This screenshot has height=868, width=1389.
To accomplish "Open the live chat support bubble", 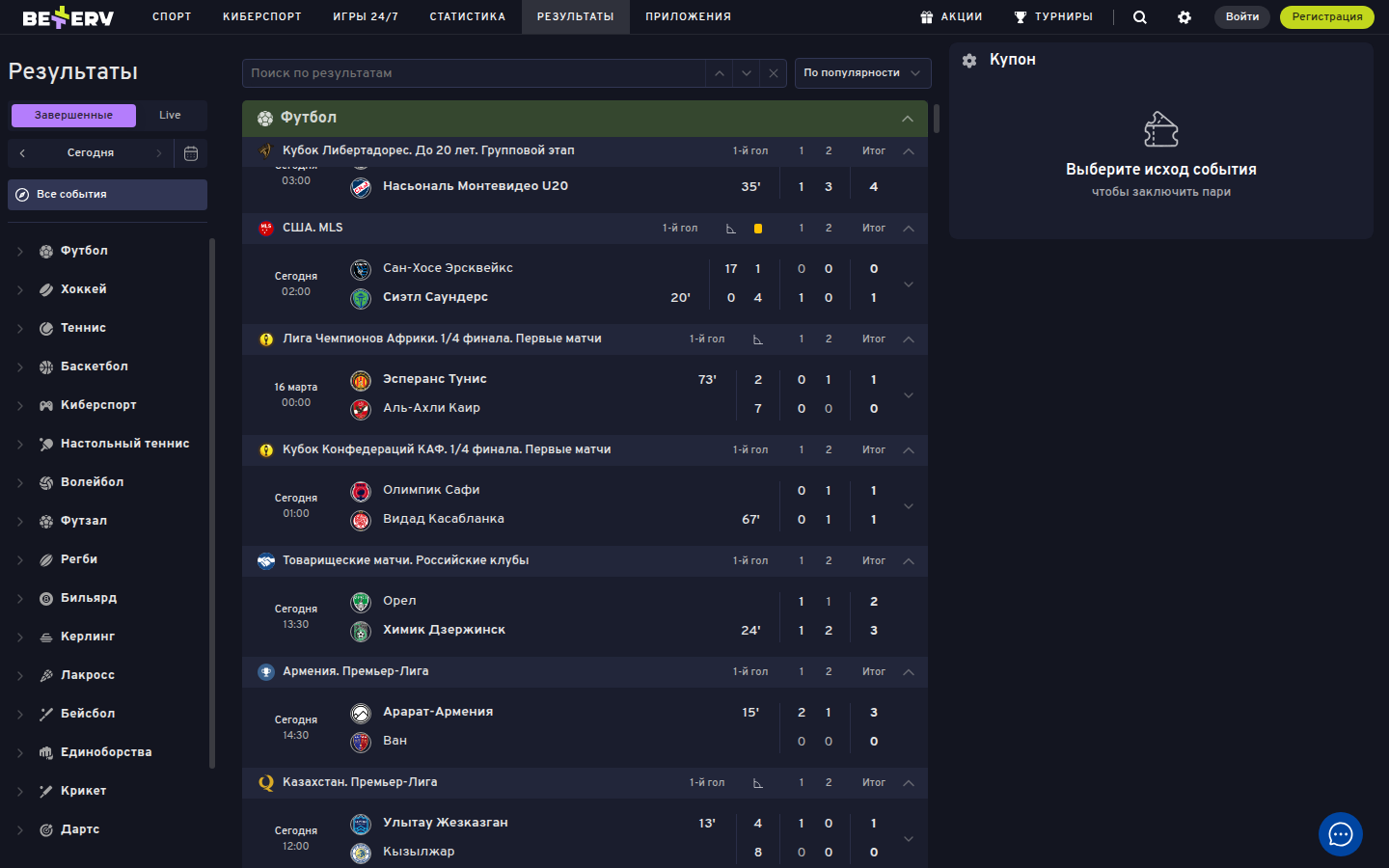I will click(1340, 834).
